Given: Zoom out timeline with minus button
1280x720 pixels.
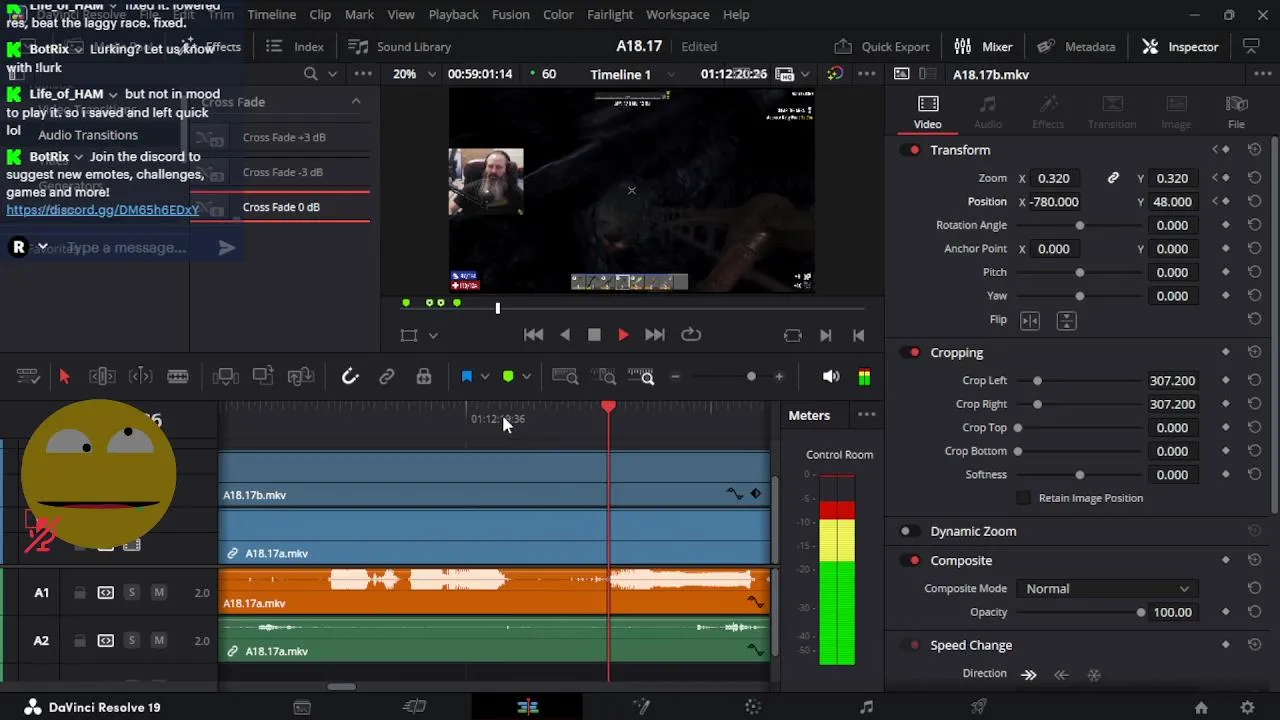Looking at the screenshot, I should pos(675,377).
